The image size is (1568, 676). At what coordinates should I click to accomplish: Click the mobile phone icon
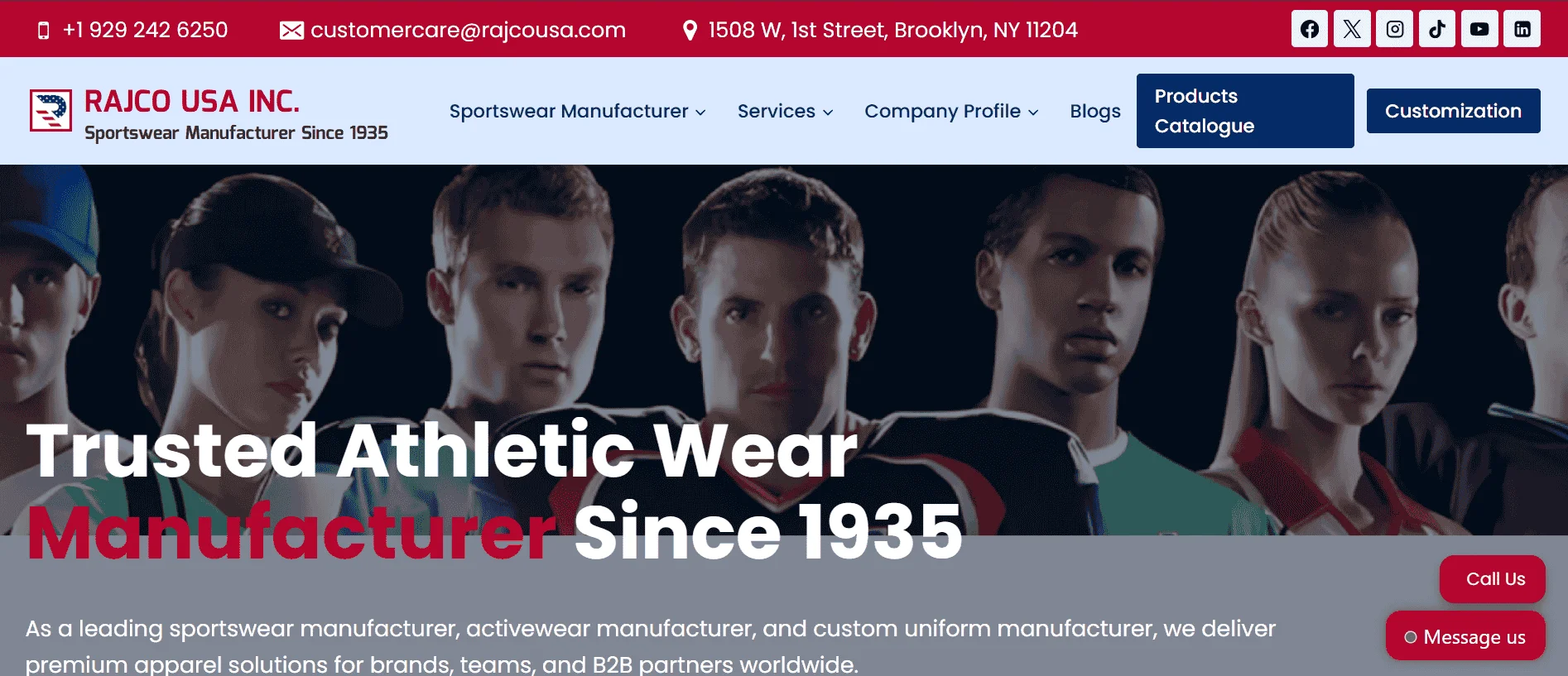tap(44, 31)
